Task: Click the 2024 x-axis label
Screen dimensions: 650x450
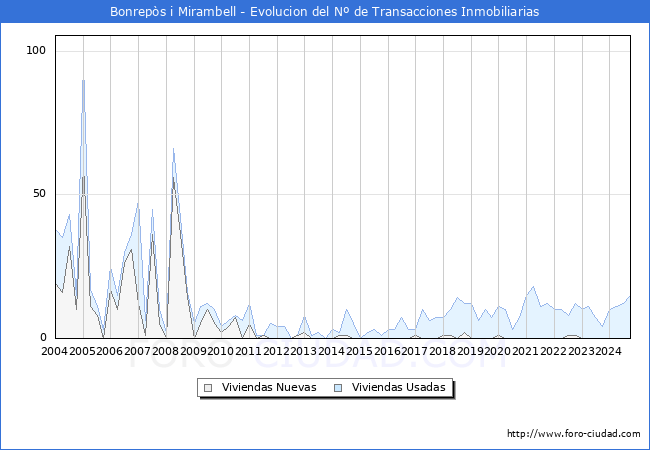Action: point(608,351)
